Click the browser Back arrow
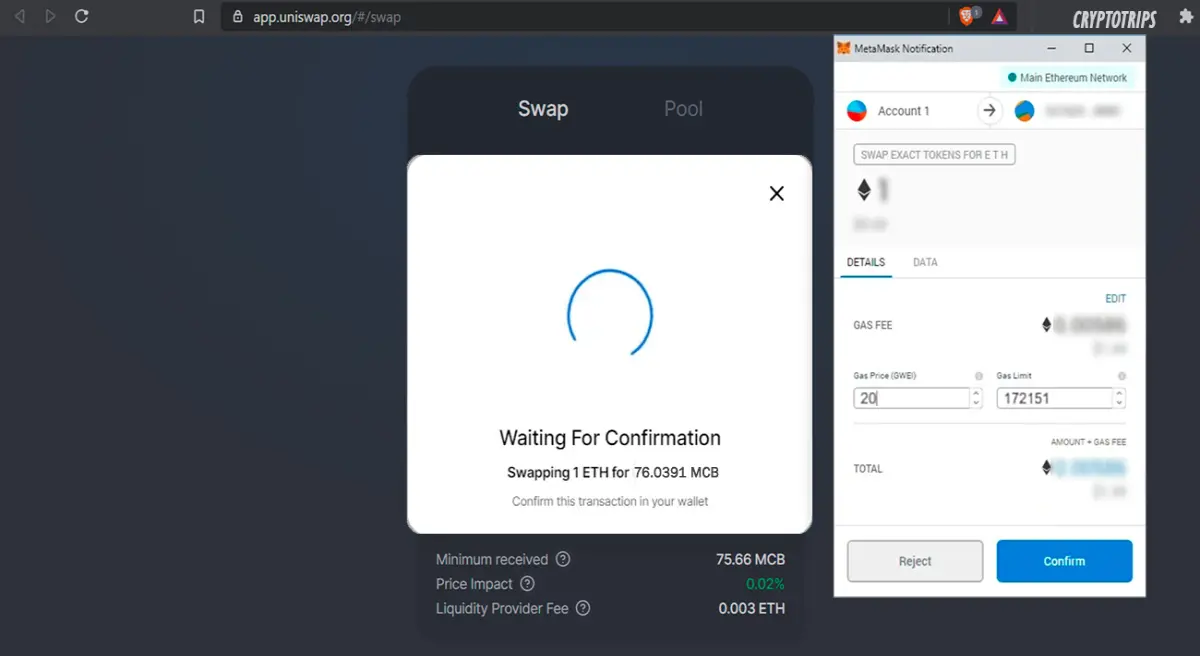1200x656 pixels. [x=19, y=17]
